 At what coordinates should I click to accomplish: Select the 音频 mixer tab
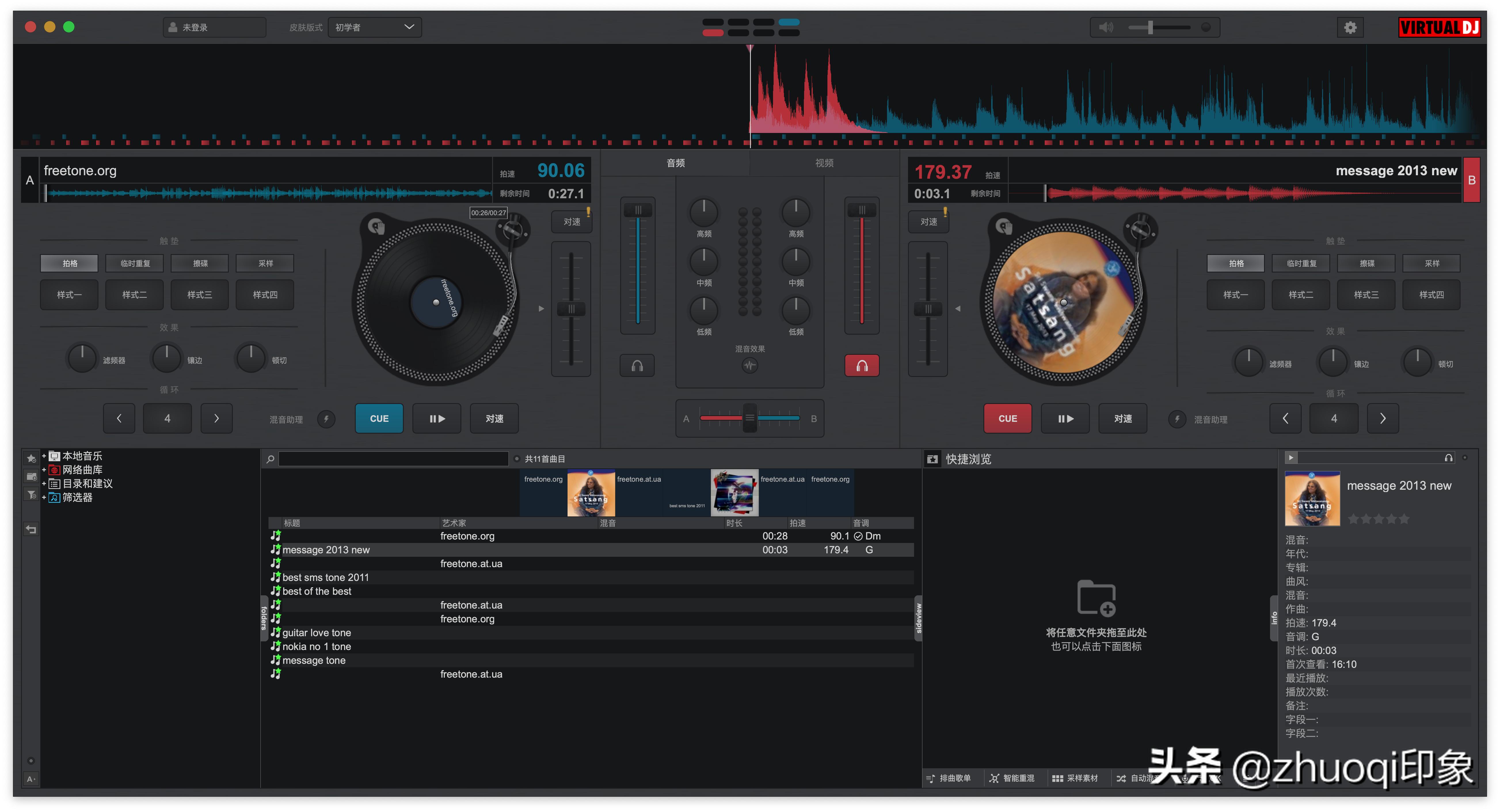click(675, 163)
